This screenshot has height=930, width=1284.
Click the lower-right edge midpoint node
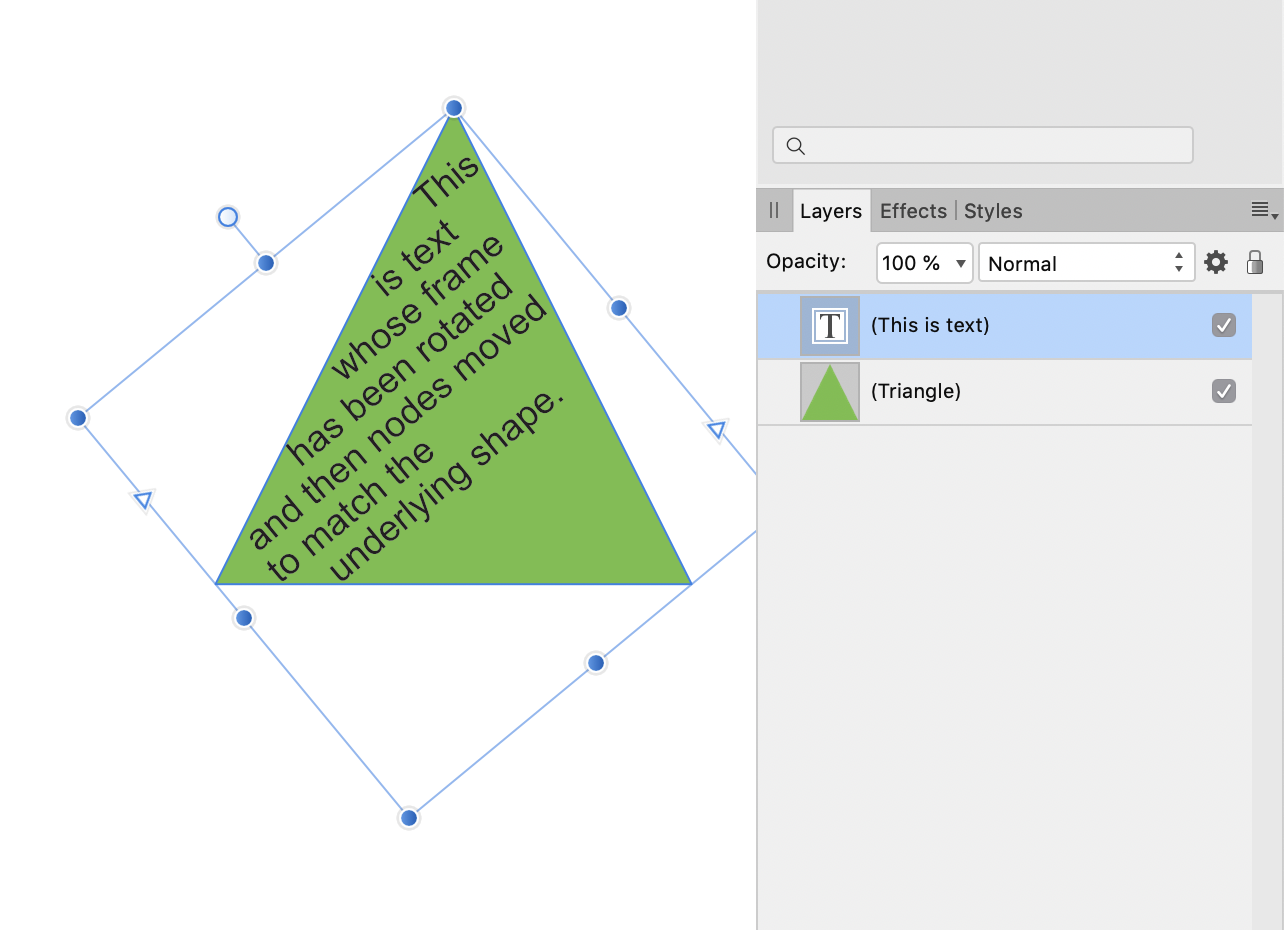point(596,663)
